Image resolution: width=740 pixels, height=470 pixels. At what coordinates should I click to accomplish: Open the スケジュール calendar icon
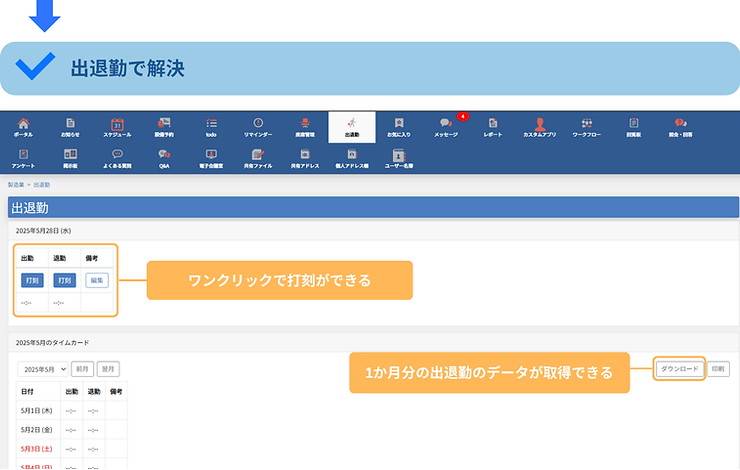coord(117,126)
